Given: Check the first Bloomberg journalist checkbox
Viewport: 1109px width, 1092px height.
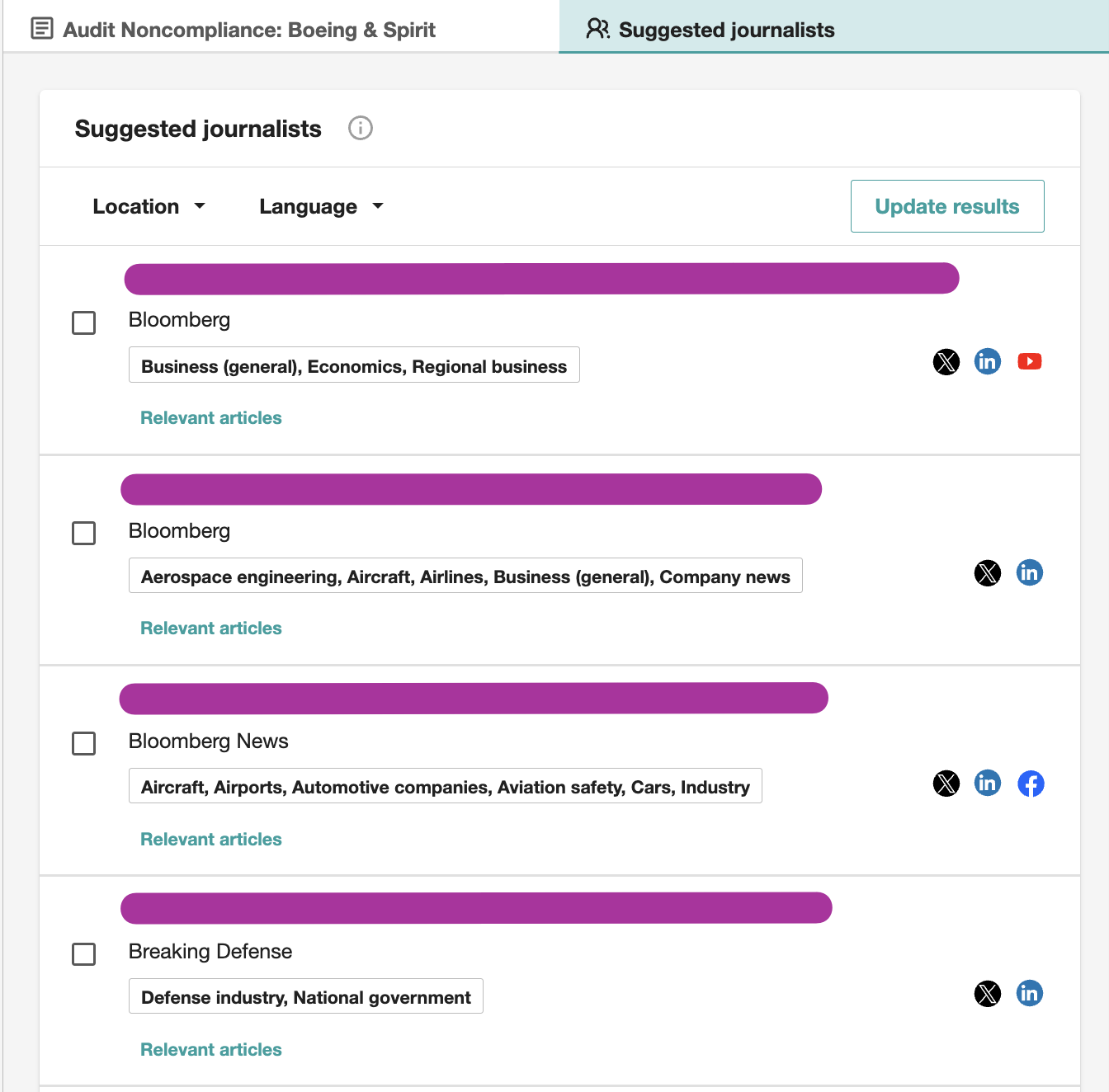Looking at the screenshot, I should click(x=83, y=322).
